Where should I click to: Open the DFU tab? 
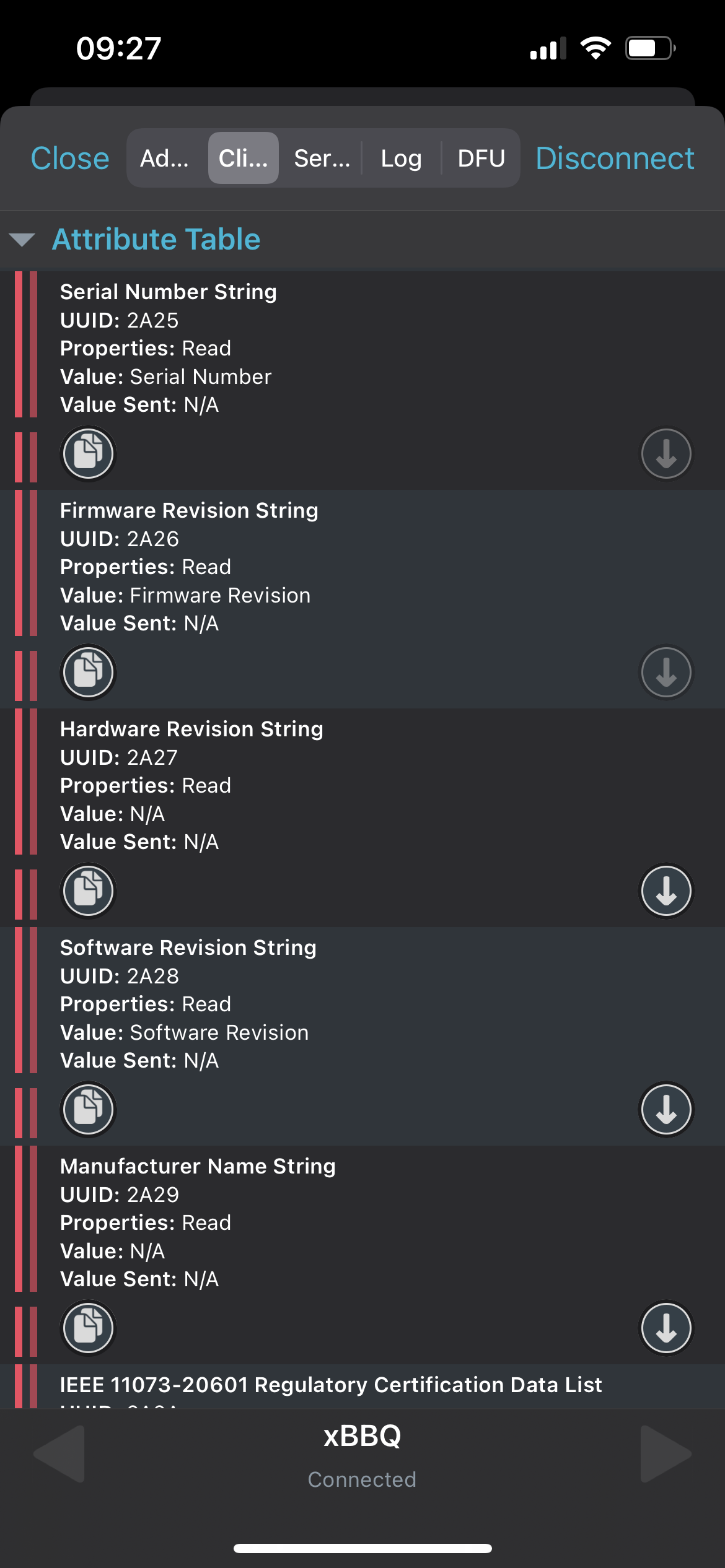point(481,158)
